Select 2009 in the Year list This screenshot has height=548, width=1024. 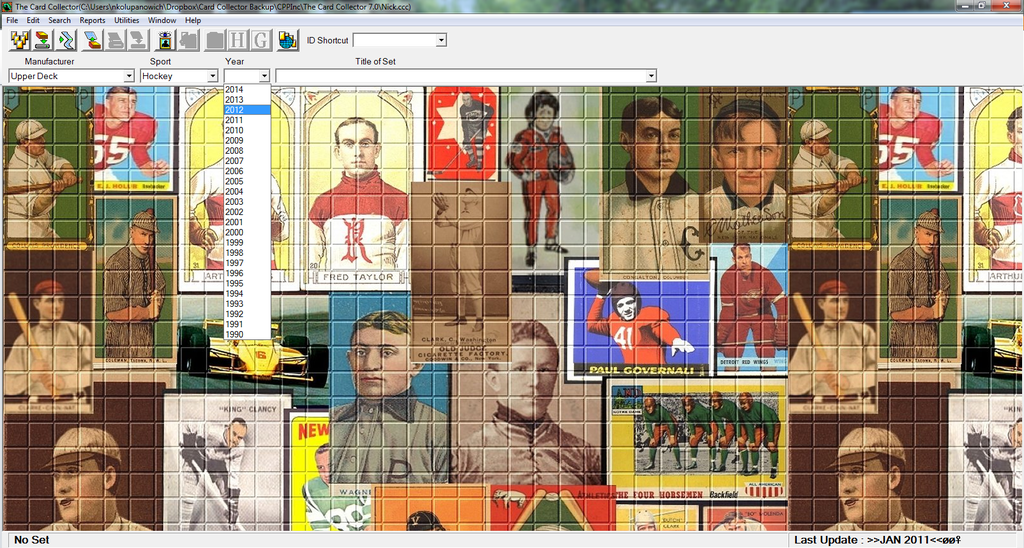tap(247, 140)
